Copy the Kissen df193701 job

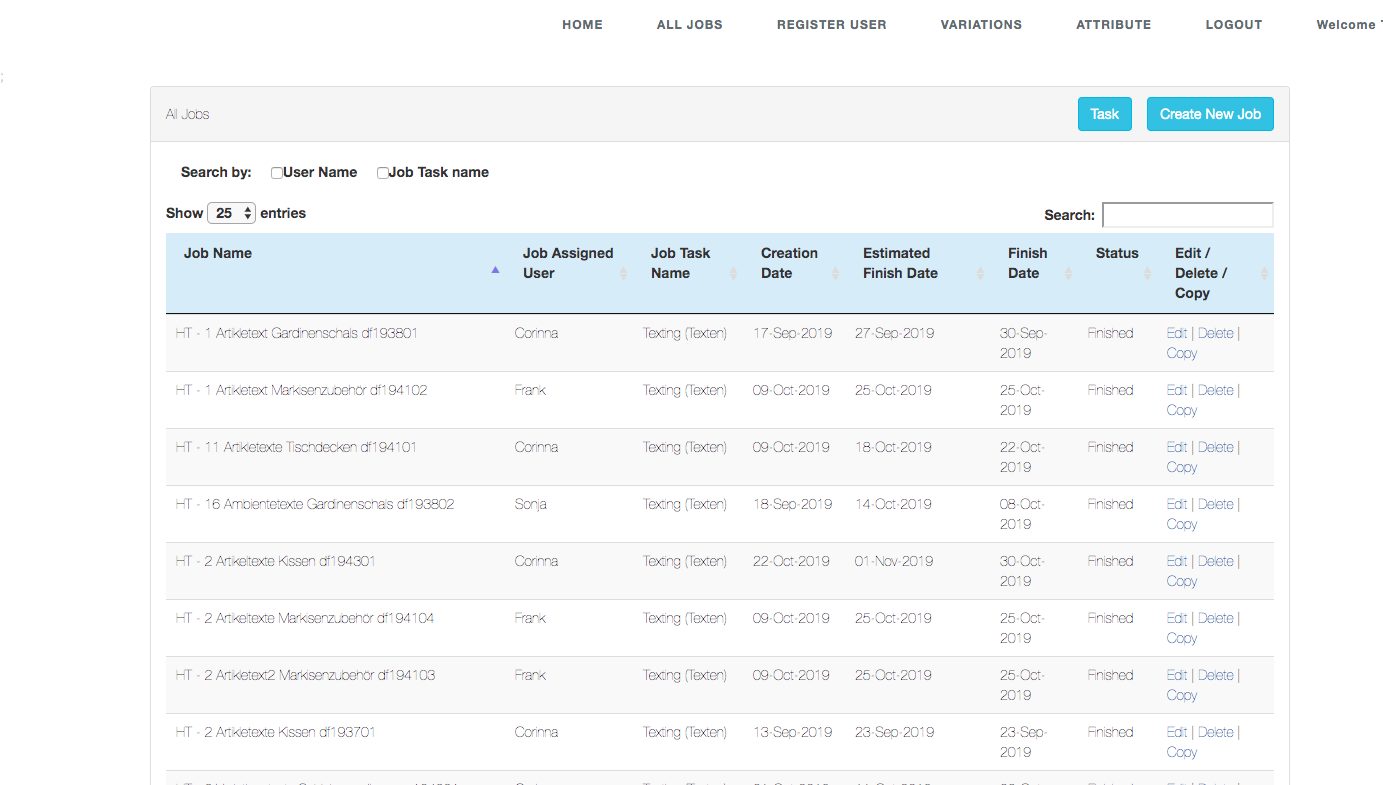tap(1182, 752)
